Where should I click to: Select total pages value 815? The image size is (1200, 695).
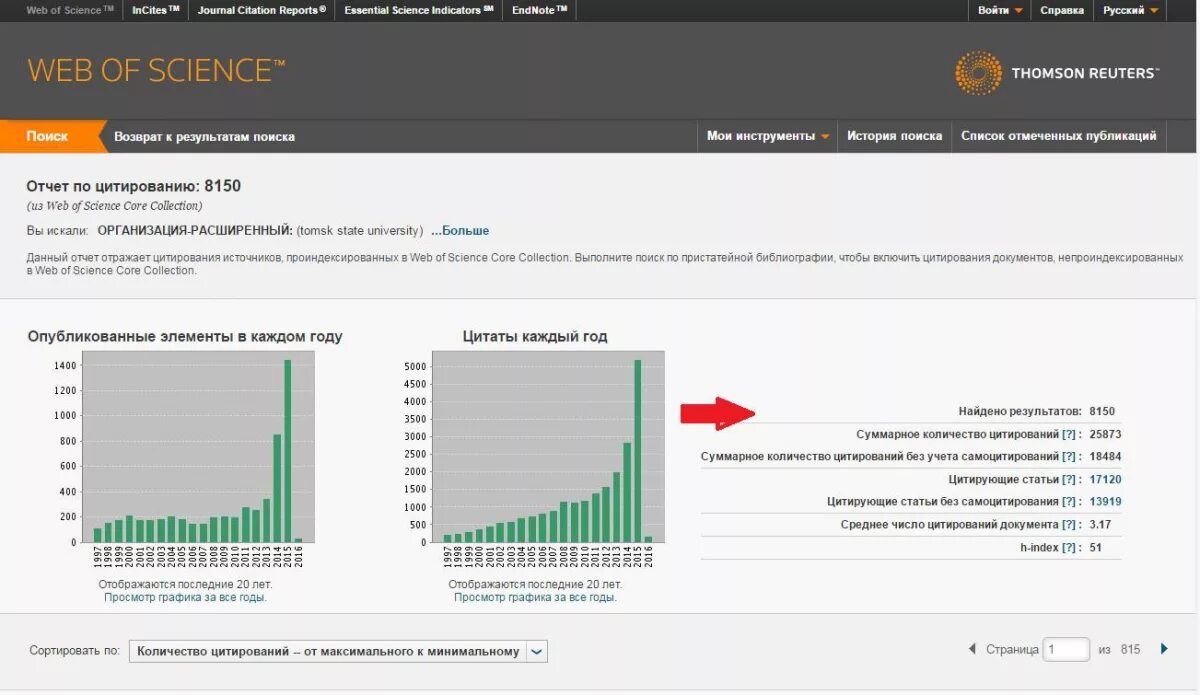[x=1130, y=649]
